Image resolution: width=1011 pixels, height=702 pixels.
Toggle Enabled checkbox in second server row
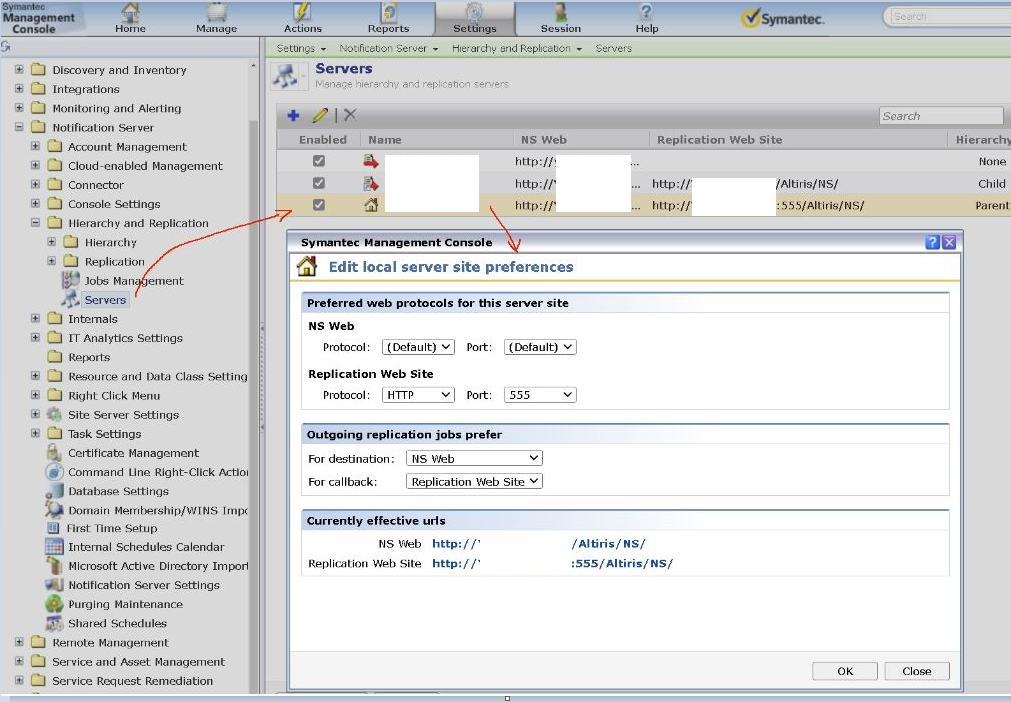(x=319, y=183)
